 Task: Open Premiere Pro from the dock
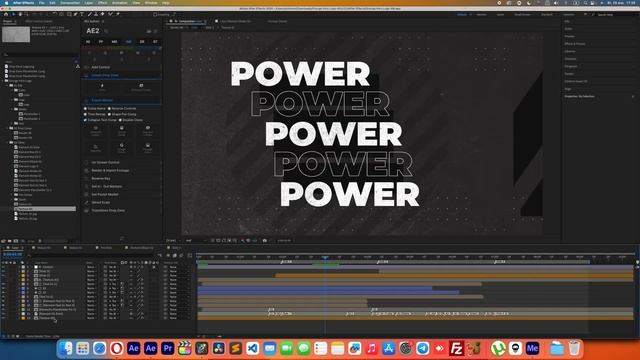tap(167, 349)
